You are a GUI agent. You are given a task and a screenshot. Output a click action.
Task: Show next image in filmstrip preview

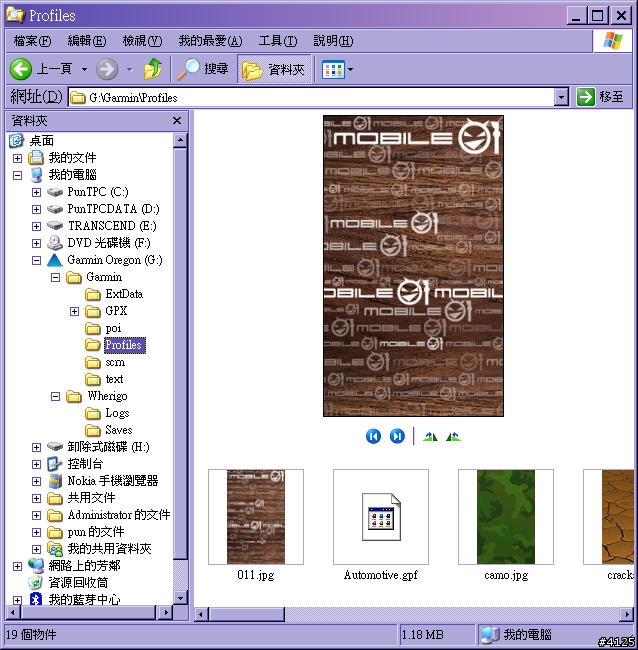(397, 436)
